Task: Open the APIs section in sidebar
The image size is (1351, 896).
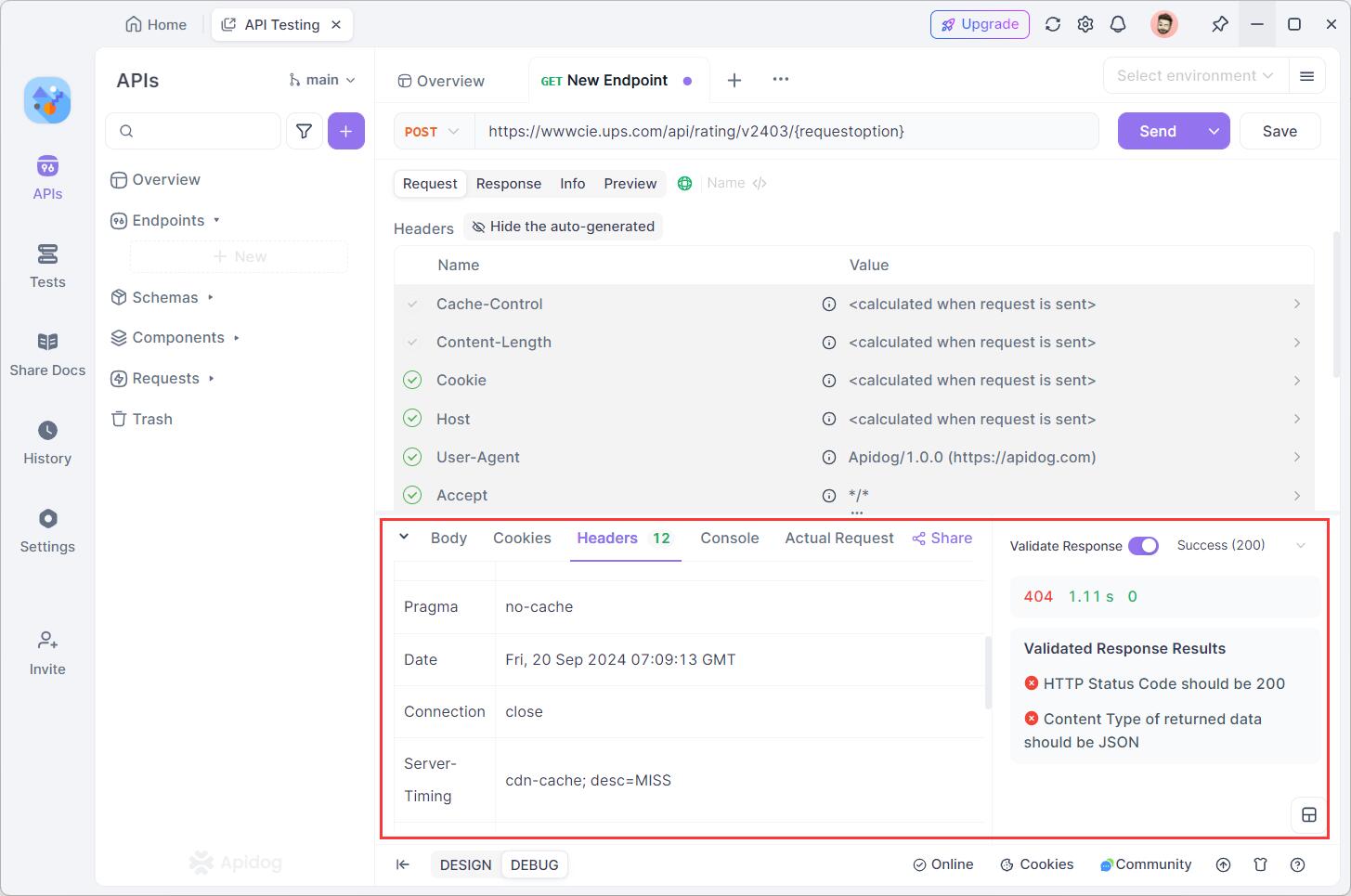Action: [x=47, y=178]
